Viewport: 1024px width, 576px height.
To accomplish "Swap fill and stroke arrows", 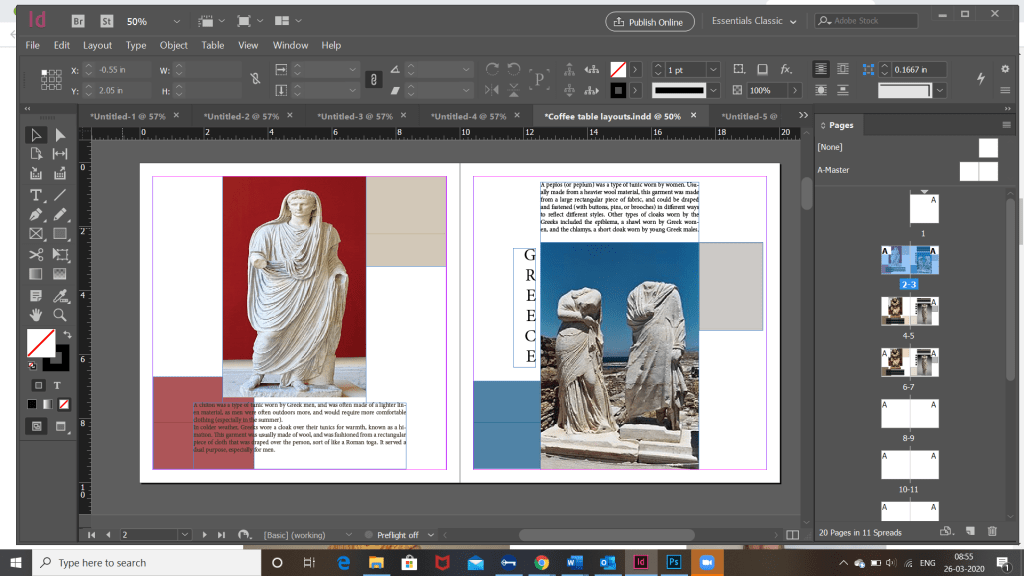I will click(66, 334).
